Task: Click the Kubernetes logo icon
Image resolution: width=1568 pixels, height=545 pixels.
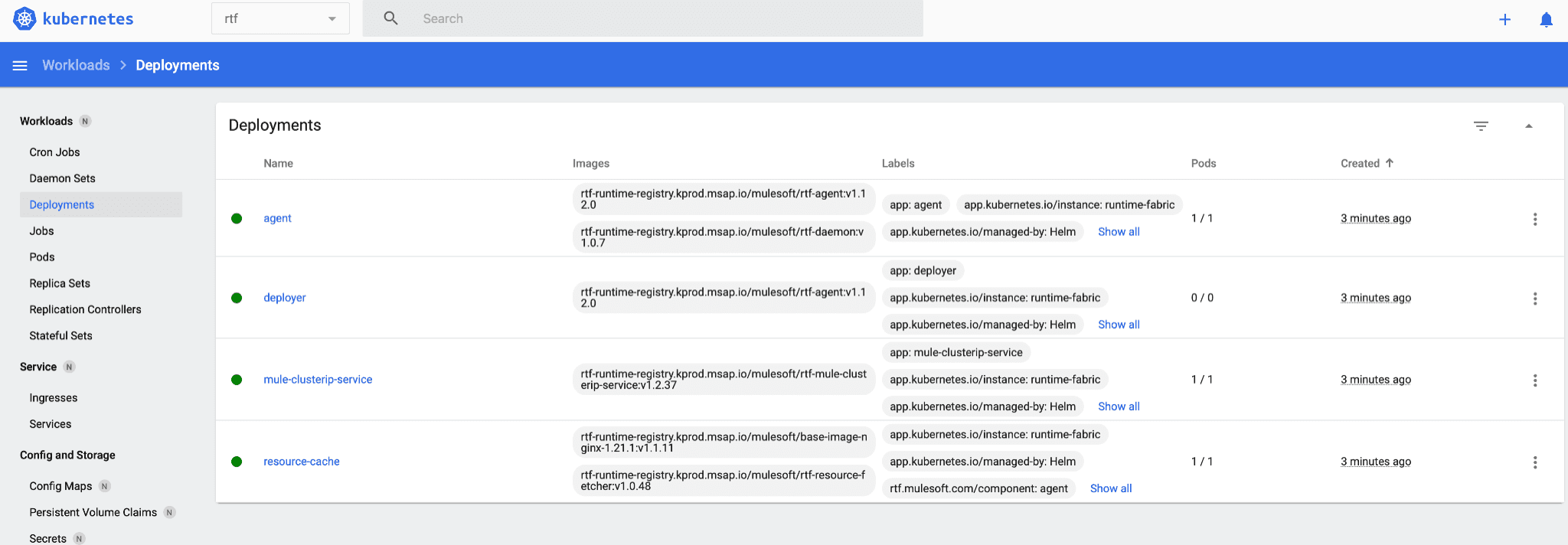Action: (x=24, y=18)
